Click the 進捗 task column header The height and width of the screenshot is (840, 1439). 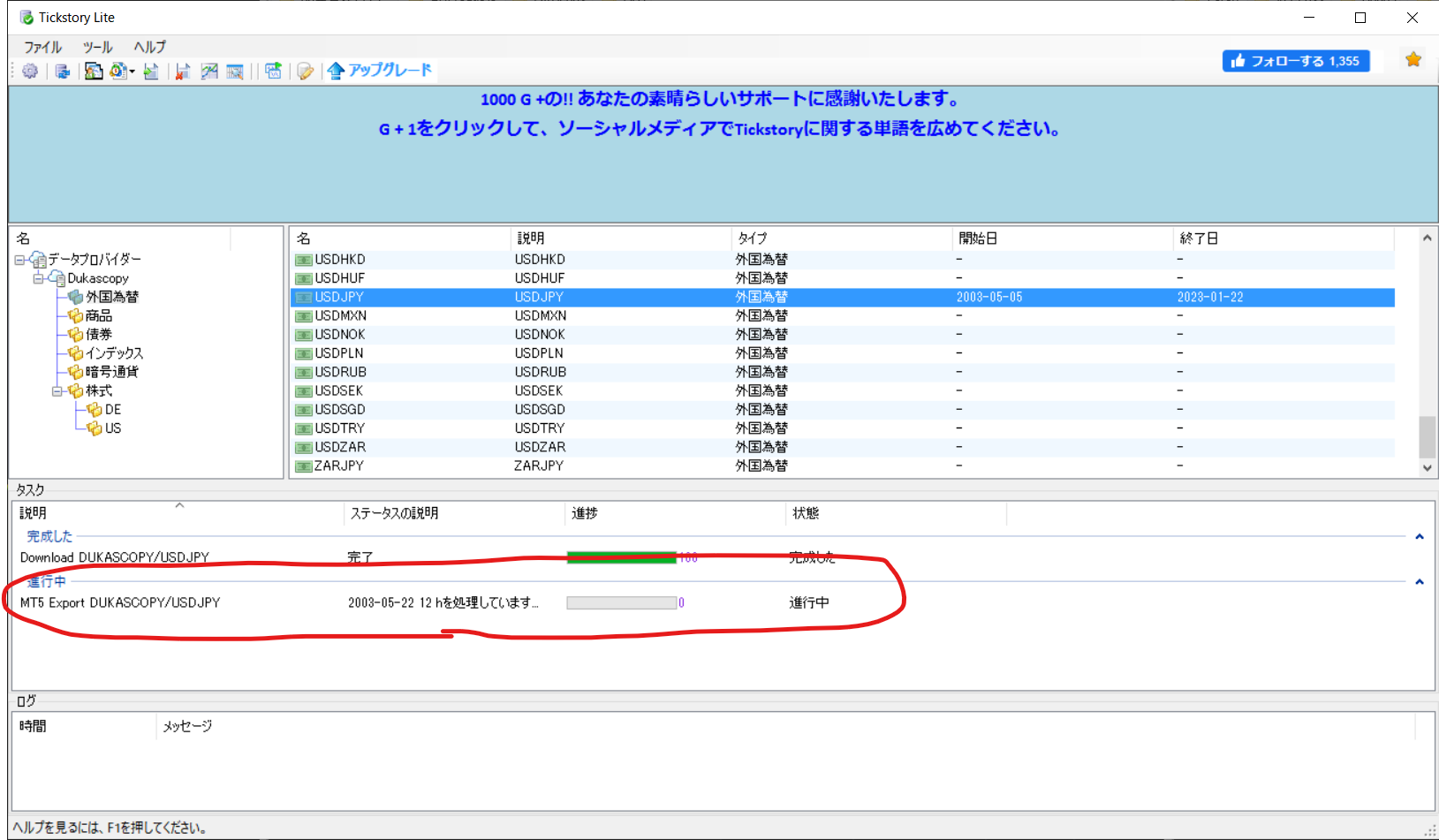coord(675,513)
